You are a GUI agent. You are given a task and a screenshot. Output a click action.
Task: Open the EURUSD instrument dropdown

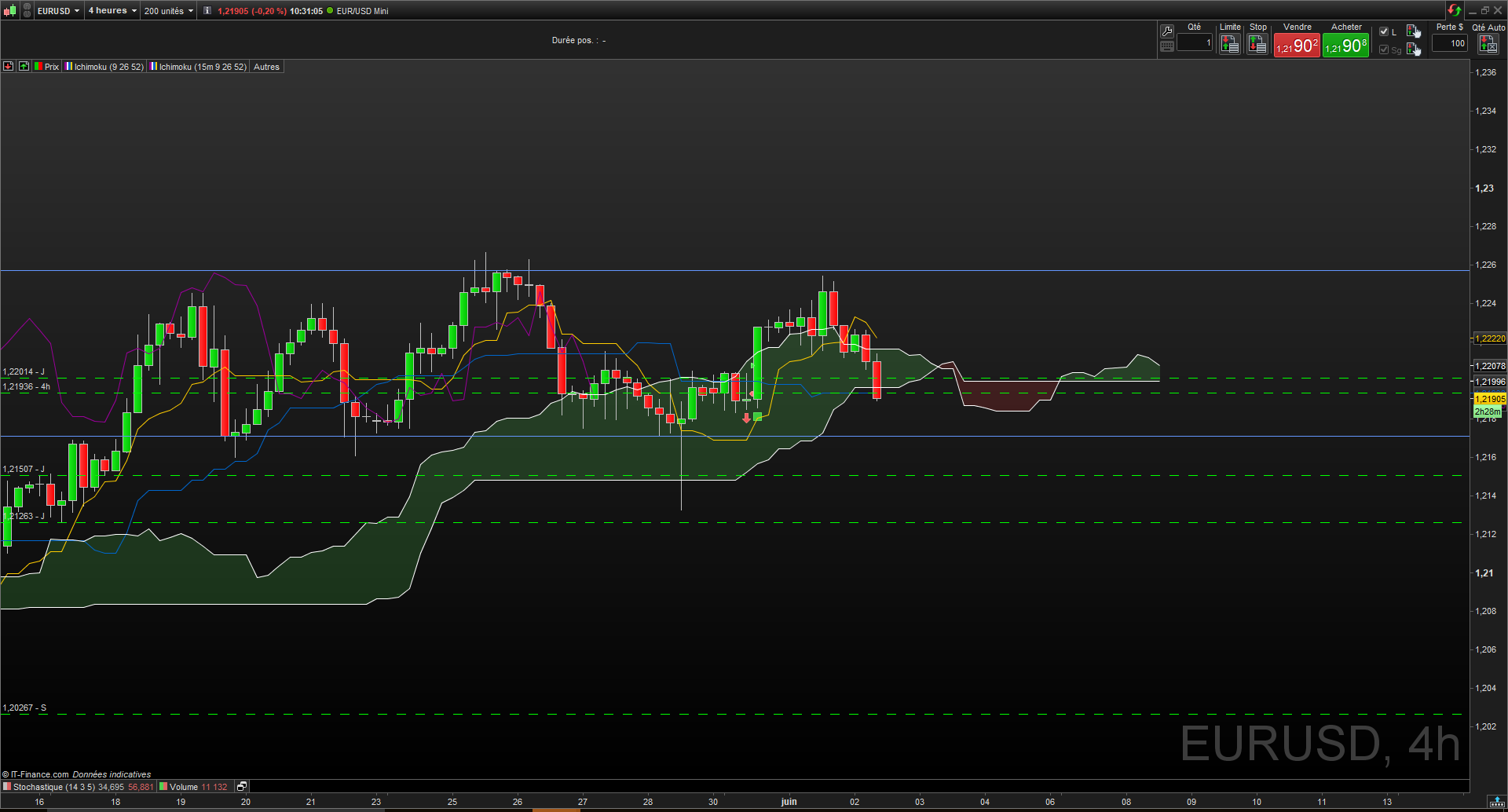pos(59,11)
